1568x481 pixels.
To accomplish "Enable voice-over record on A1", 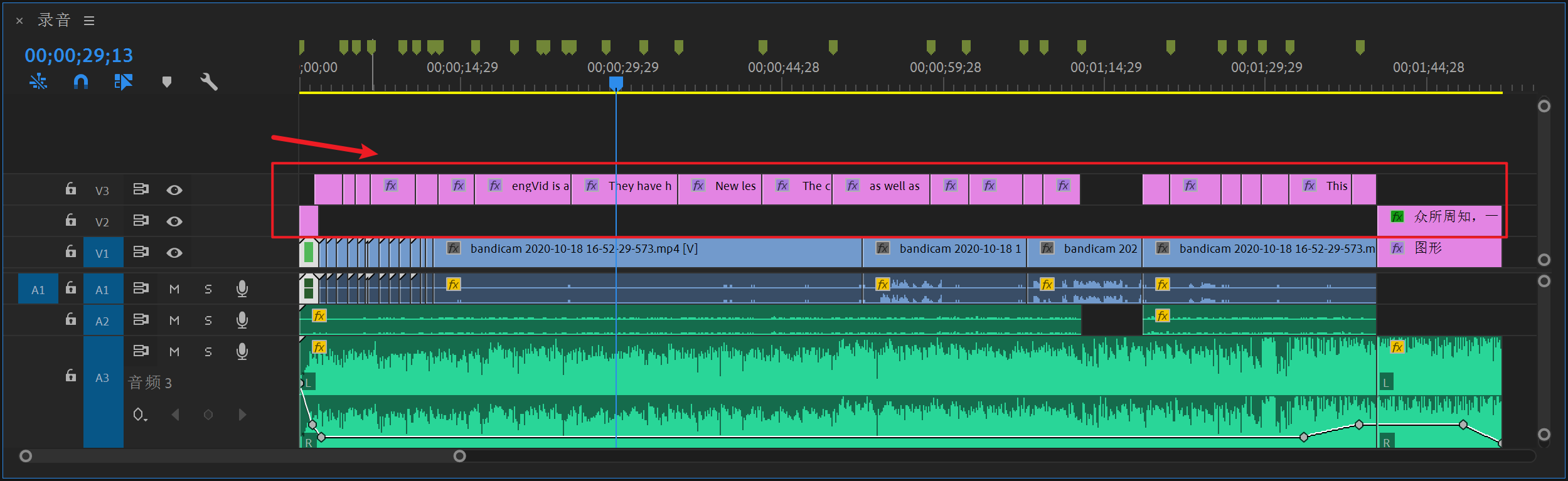I will pyautogui.click(x=242, y=288).
